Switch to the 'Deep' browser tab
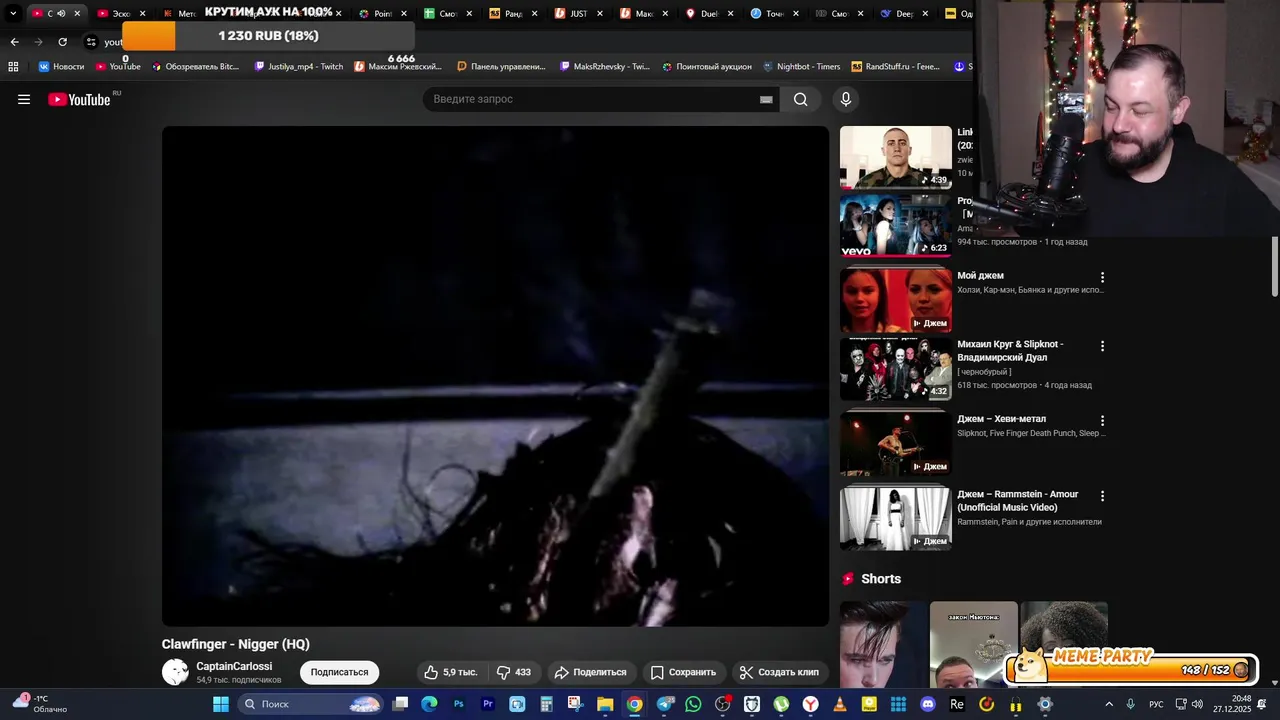Viewport: 1280px width, 720px height. 904,13
